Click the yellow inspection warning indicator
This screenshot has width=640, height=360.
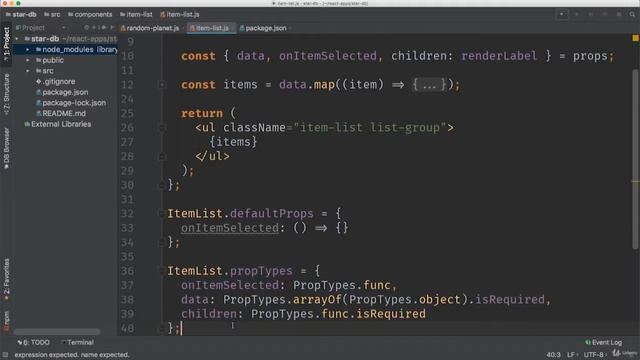coord(635,38)
